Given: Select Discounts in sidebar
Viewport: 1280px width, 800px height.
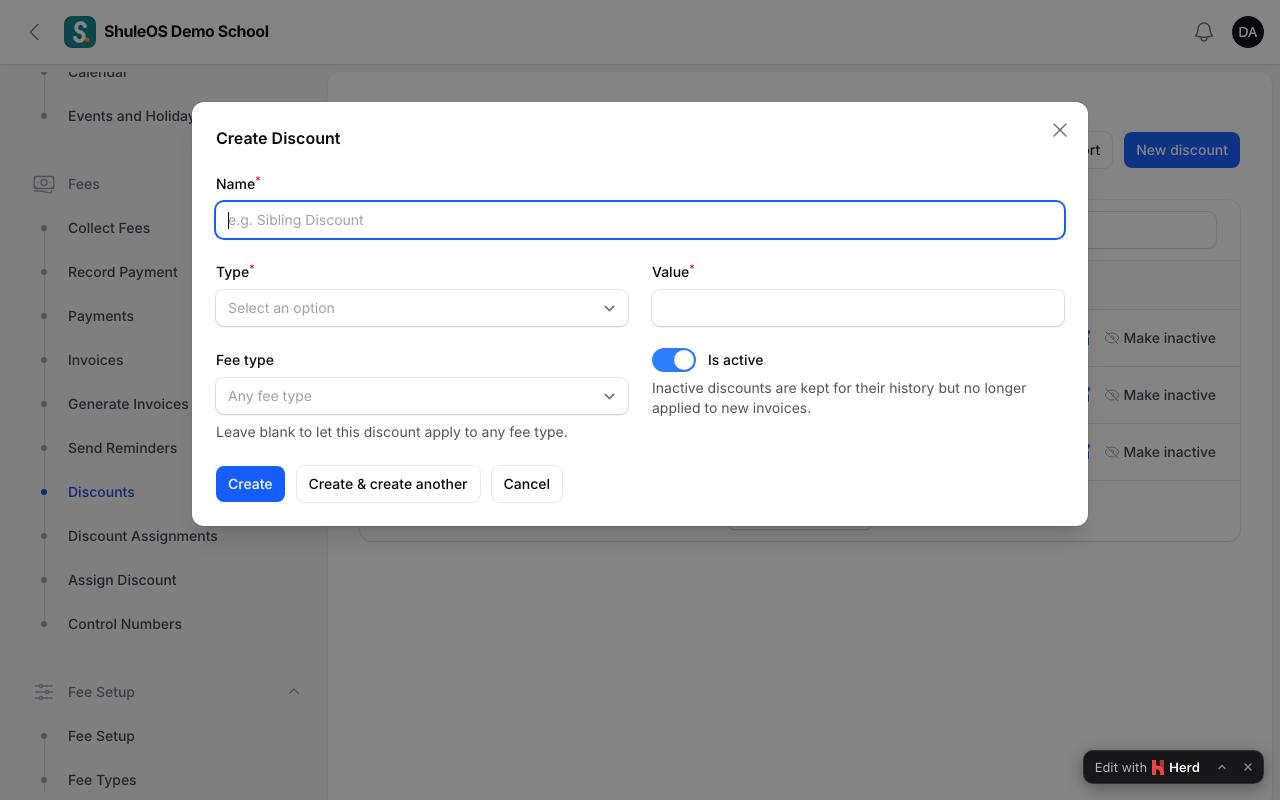Looking at the screenshot, I should (x=101, y=492).
